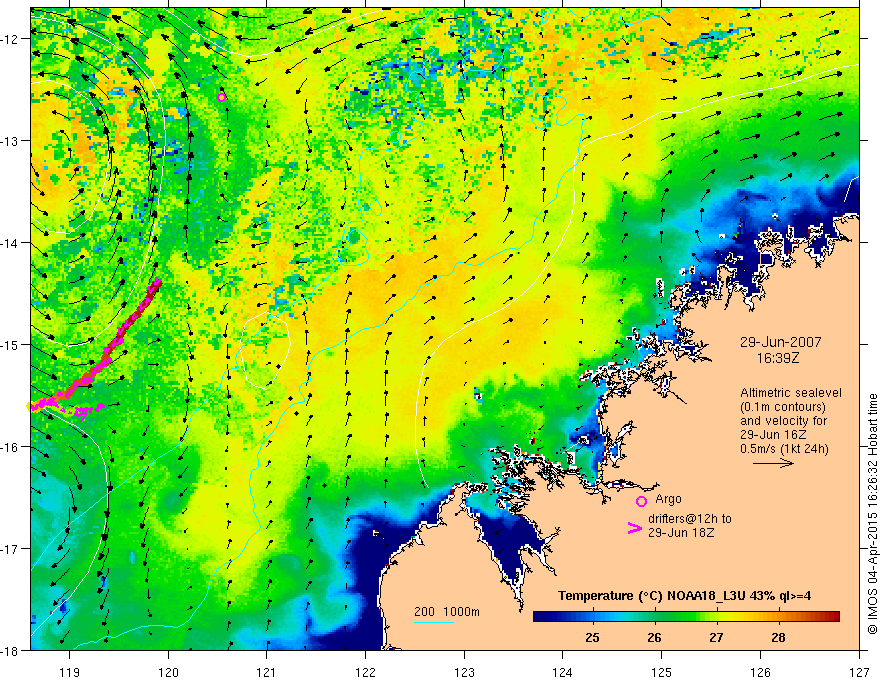Click the longitude axis label 120
The width and height of the screenshot is (880, 680).
click(168, 672)
